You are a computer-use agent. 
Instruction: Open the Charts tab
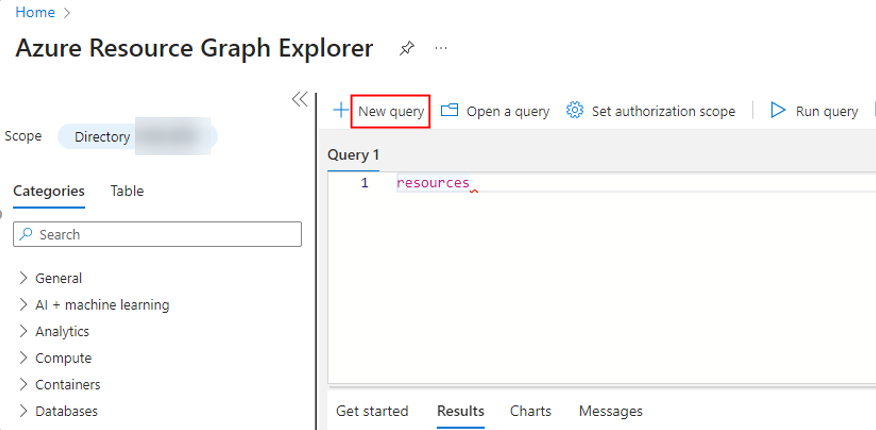(x=530, y=411)
